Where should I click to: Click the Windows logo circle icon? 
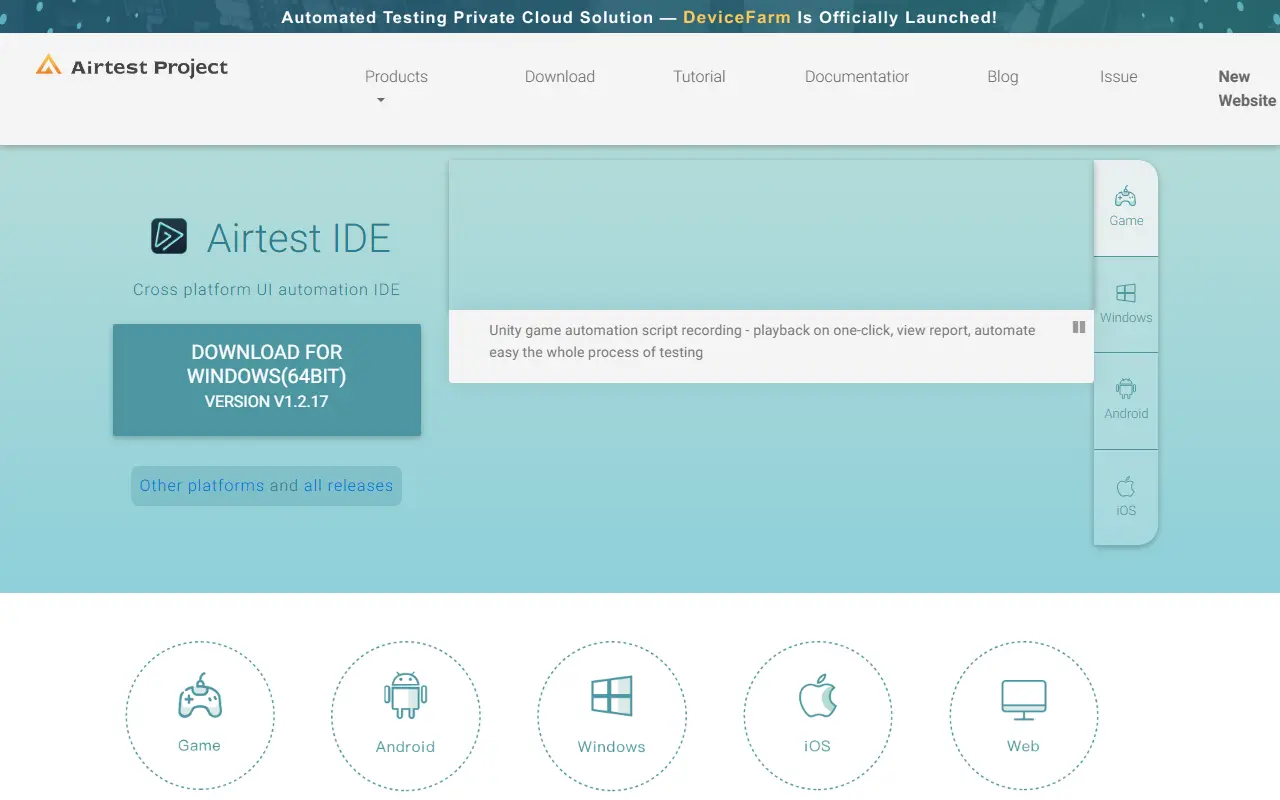[x=612, y=715]
